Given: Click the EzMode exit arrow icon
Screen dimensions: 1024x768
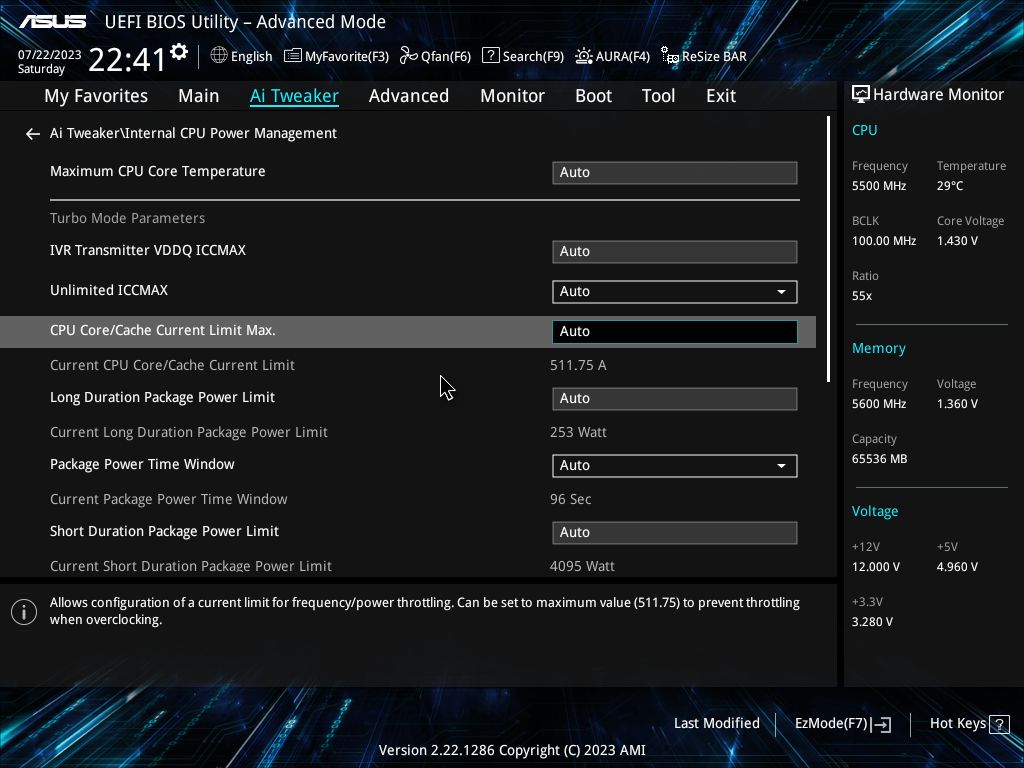Looking at the screenshot, I should click(881, 724).
